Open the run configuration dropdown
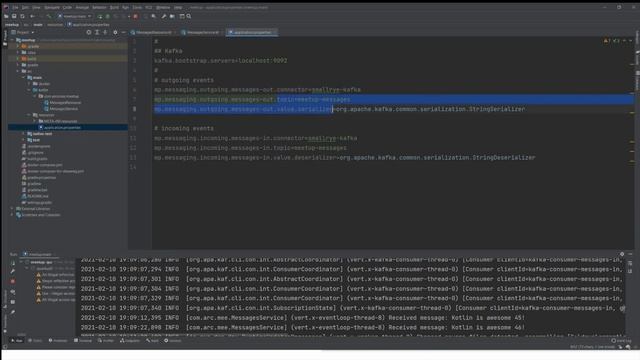Screen dimensions: 640x360 (x=74, y=16)
